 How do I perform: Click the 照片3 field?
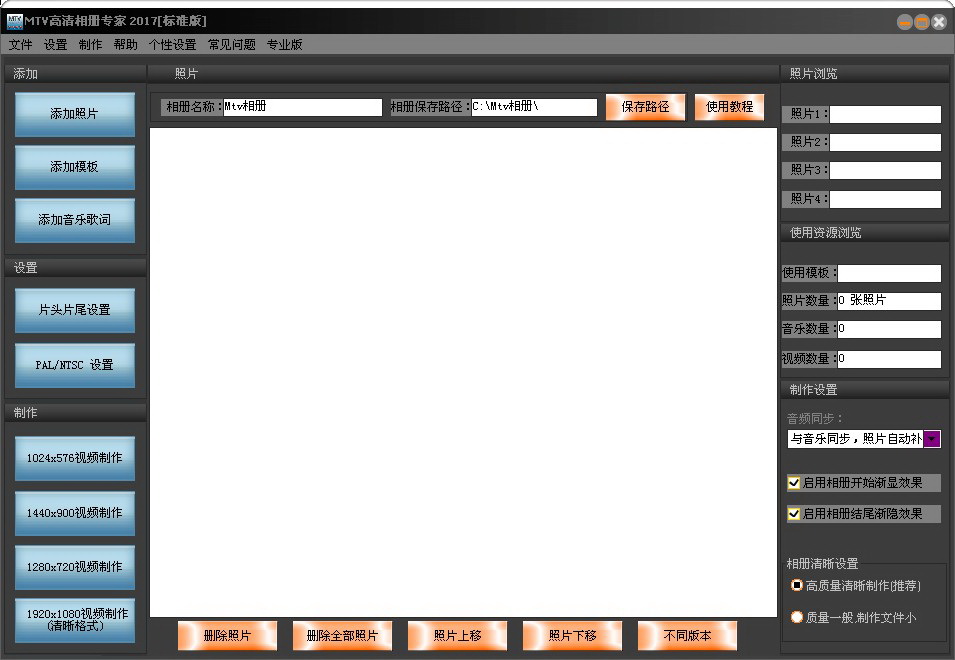885,170
